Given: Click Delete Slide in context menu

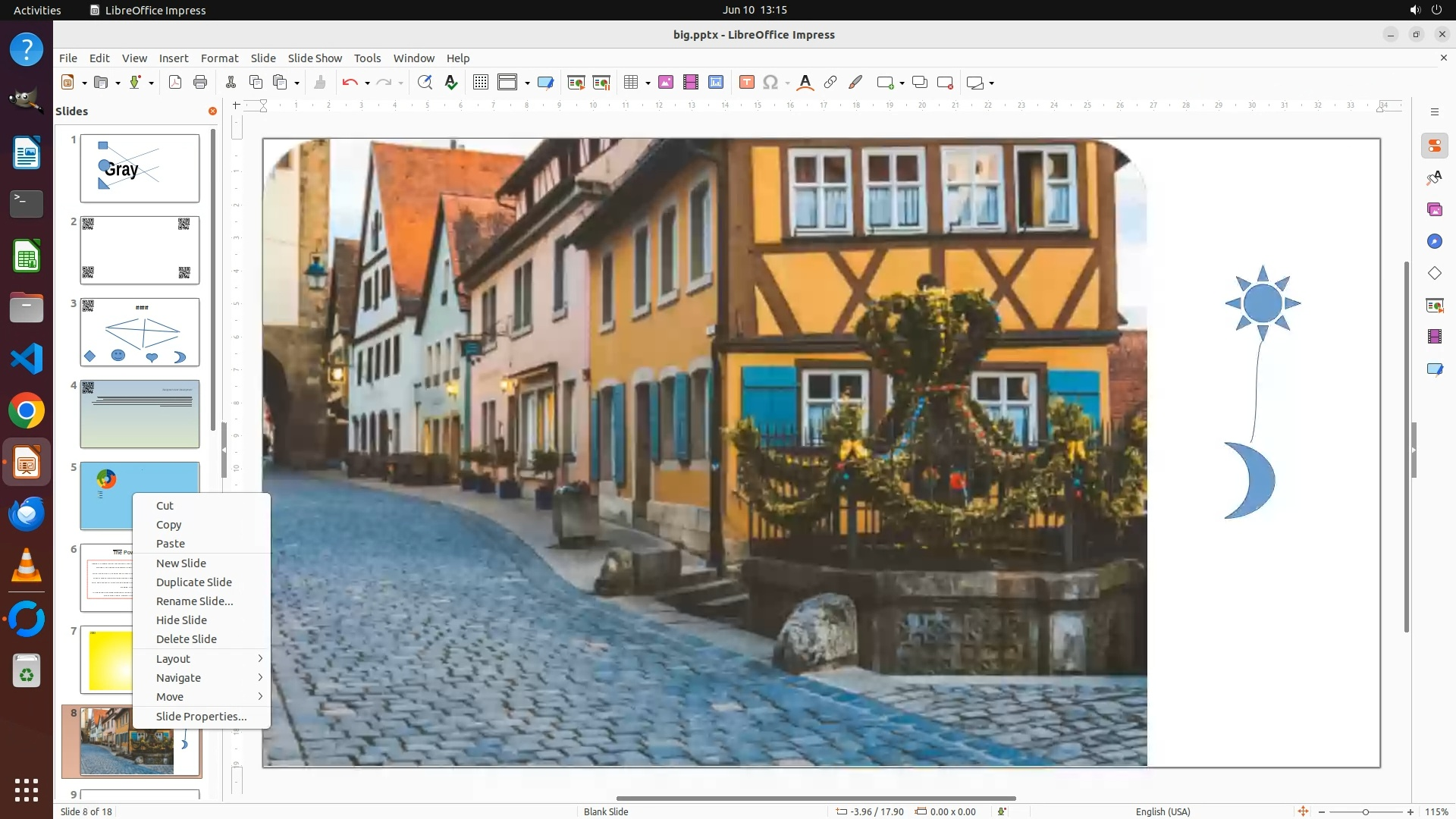Looking at the screenshot, I should coord(187,639).
